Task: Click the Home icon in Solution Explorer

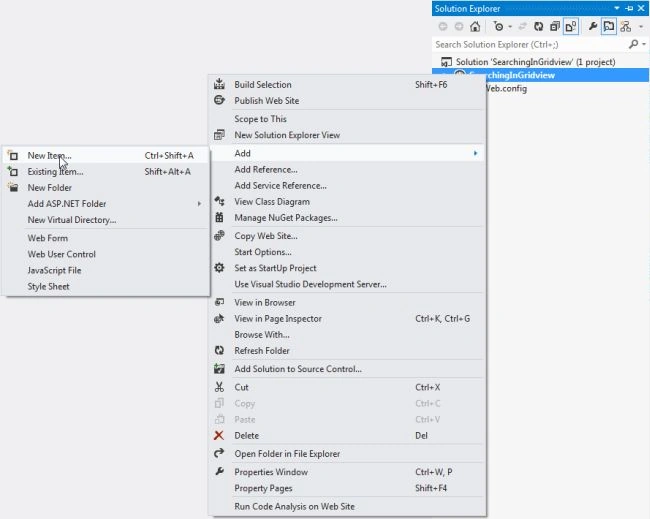Action: click(475, 27)
